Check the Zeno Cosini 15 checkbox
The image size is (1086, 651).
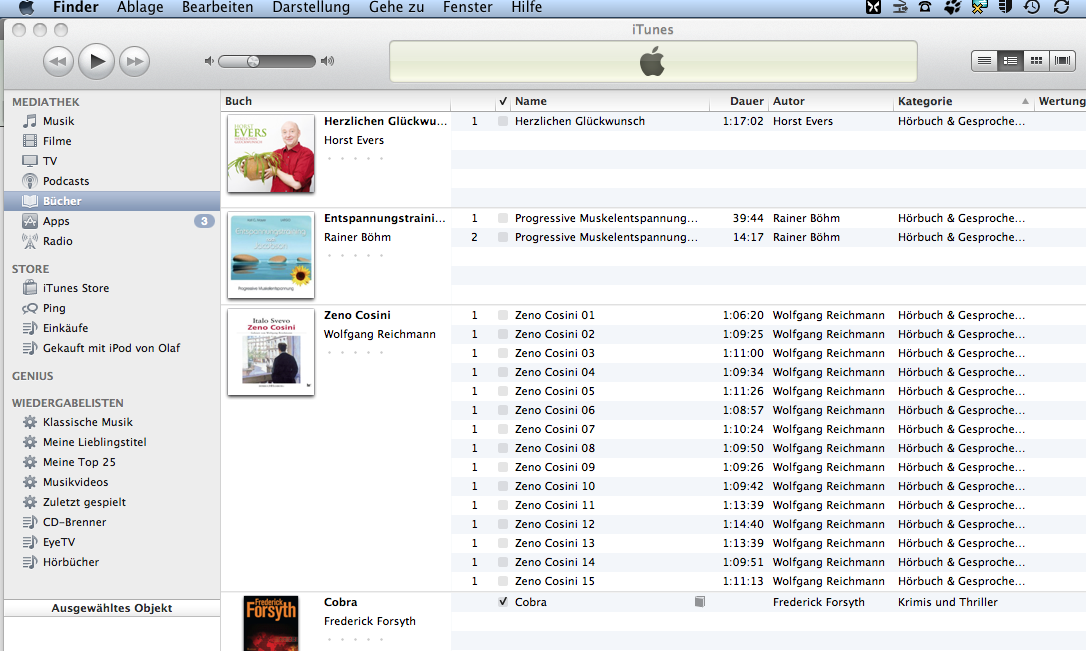[x=503, y=581]
